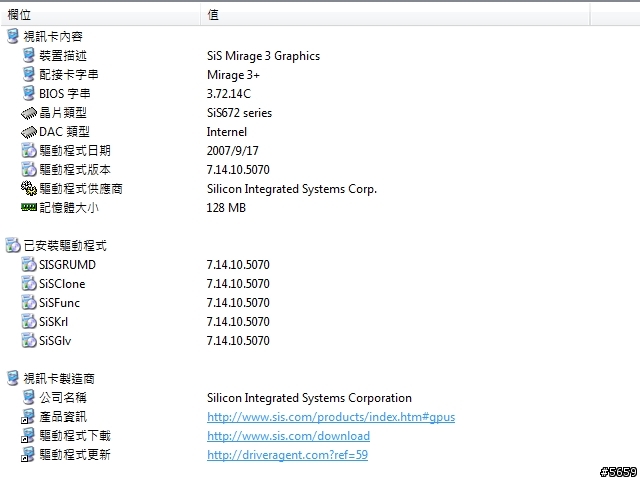Screen dimensions: 640x480
Task: Select the 公司名稱 row
Action: tap(320, 398)
